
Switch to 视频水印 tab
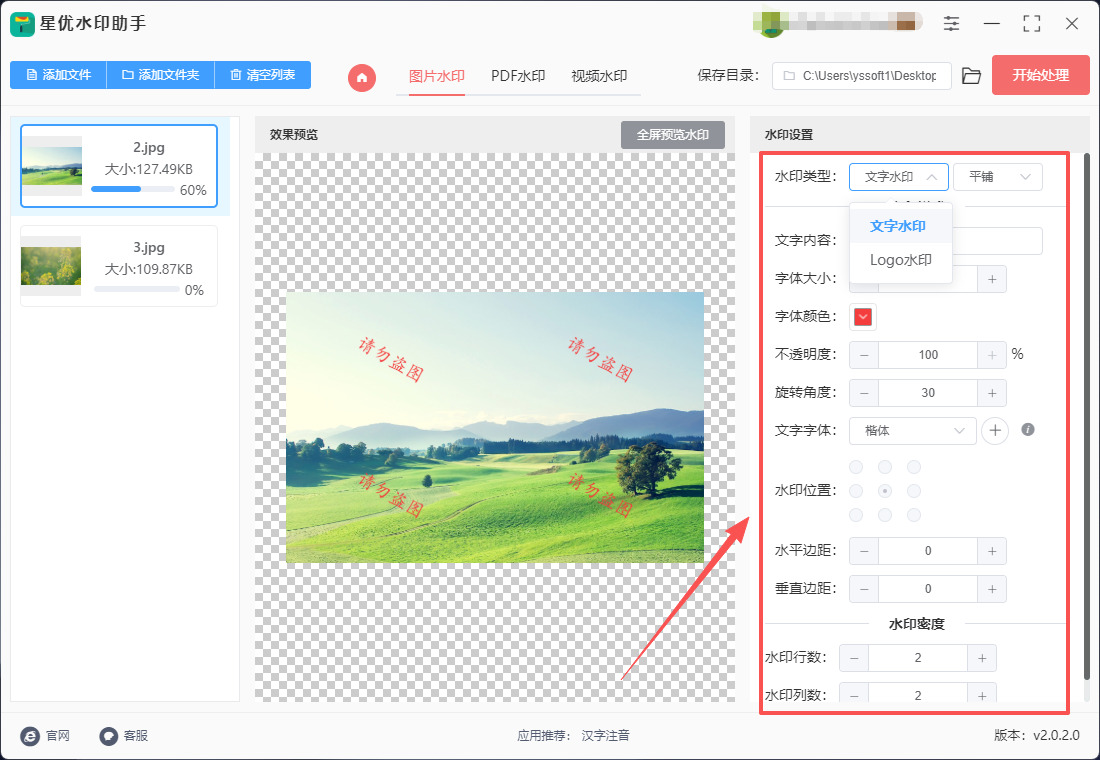pos(599,76)
